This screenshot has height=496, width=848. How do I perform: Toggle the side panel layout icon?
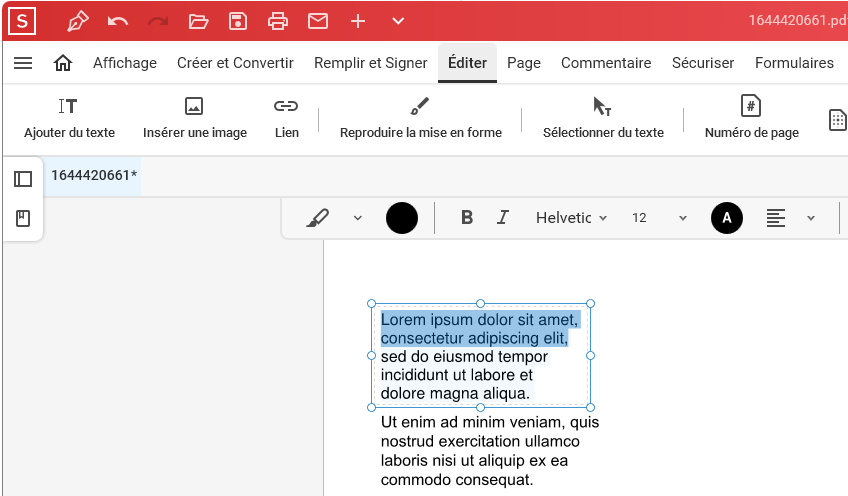(23, 179)
